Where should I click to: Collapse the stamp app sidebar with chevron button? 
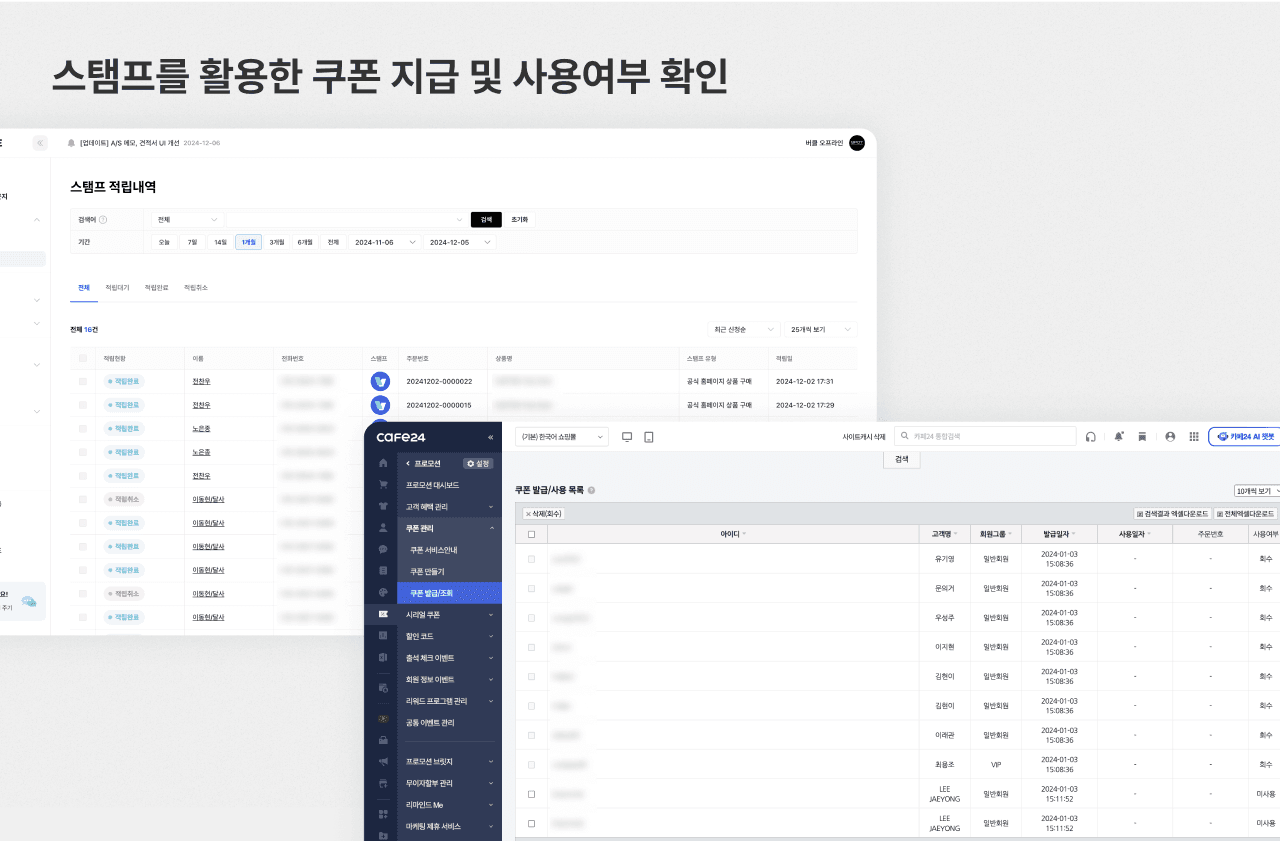(x=40, y=143)
